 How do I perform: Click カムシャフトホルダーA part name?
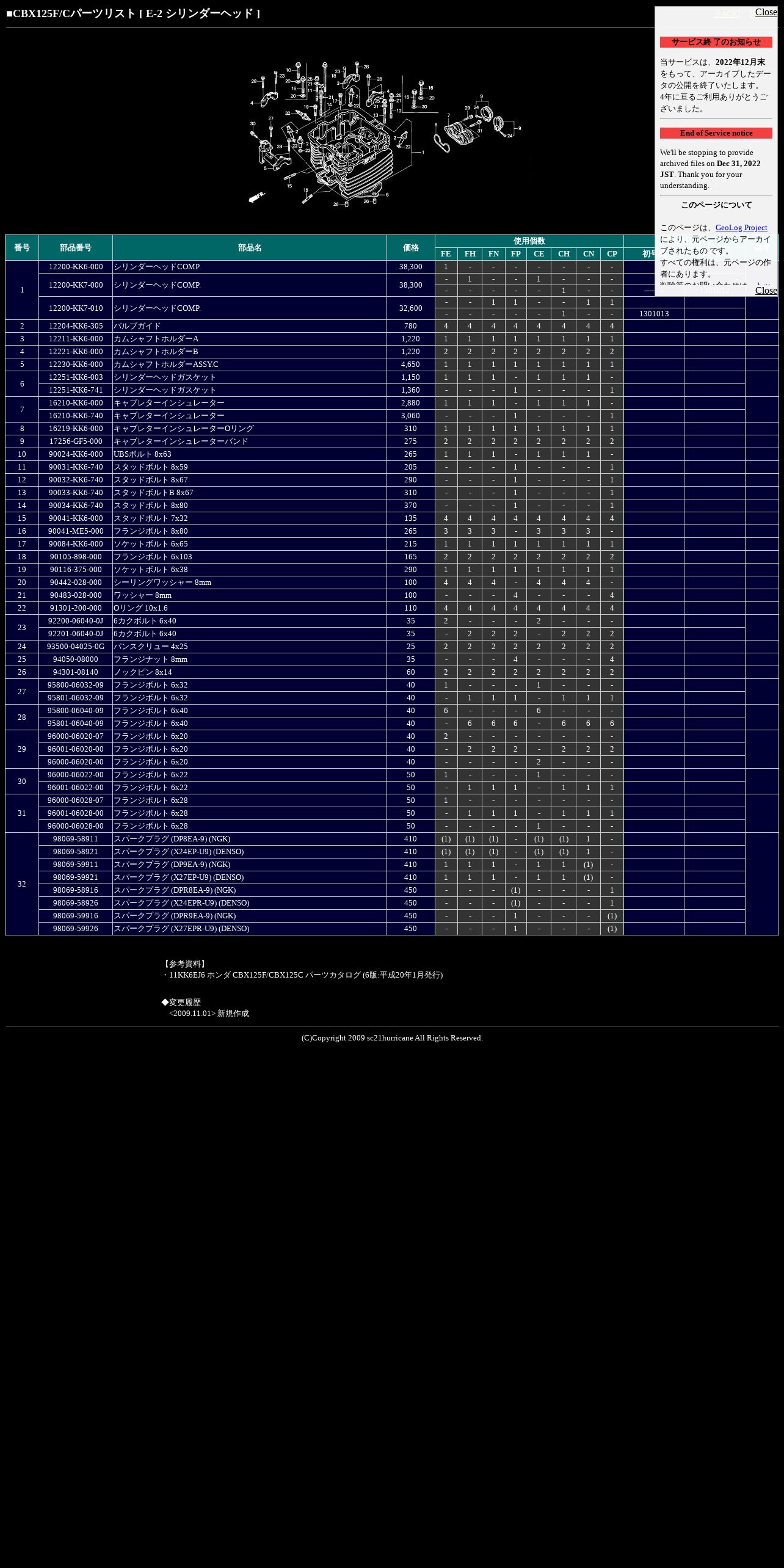pyautogui.click(x=156, y=339)
